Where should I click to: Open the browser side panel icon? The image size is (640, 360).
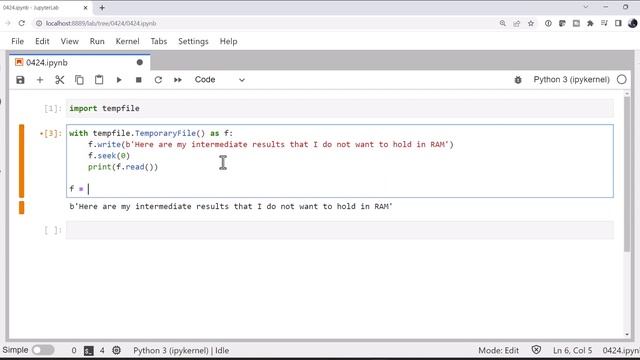[x=618, y=23]
